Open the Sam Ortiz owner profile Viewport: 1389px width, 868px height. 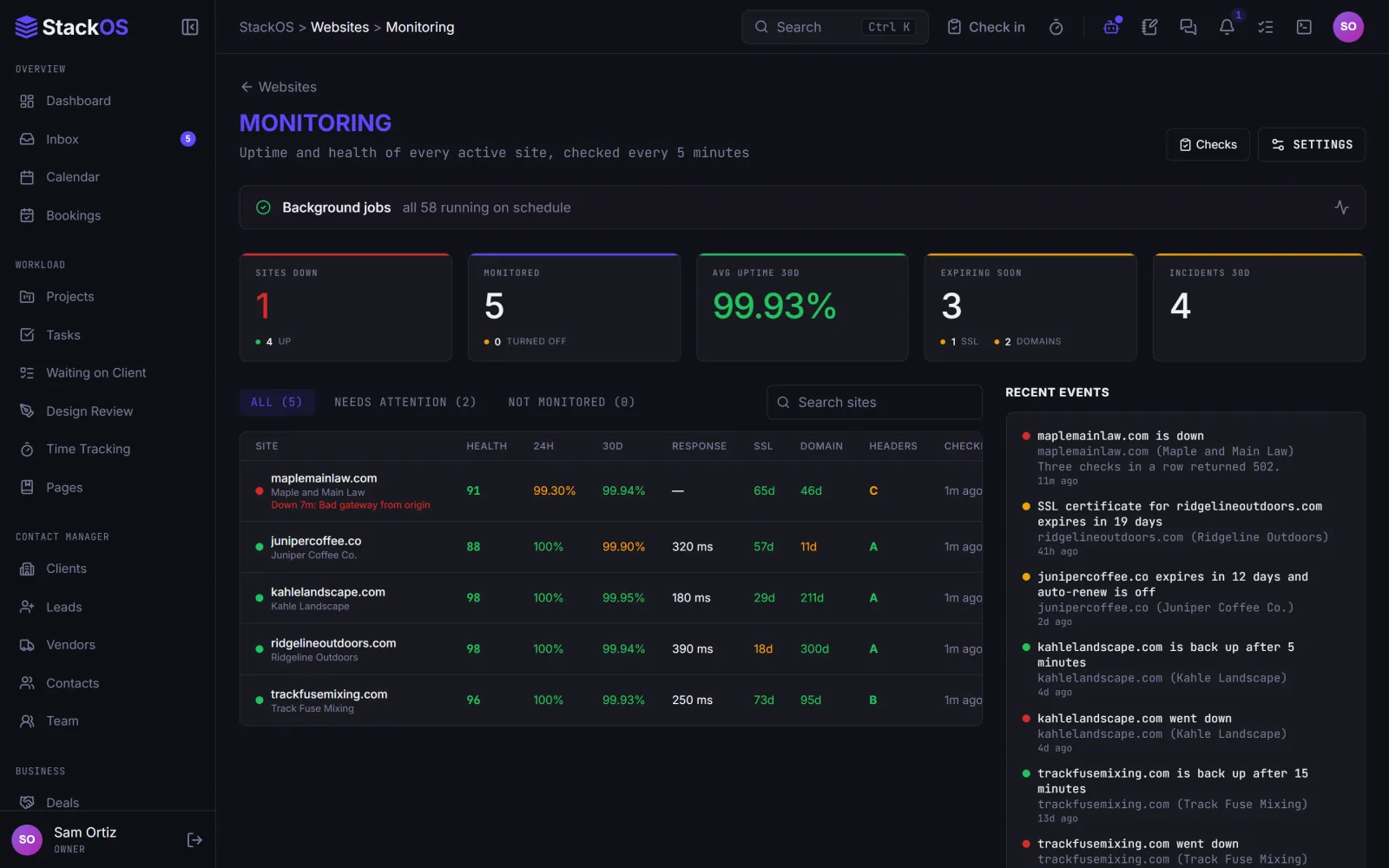pos(85,839)
